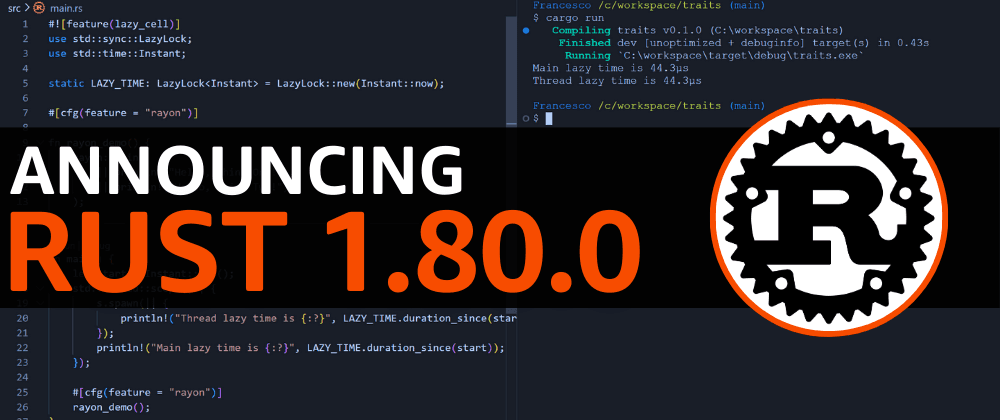
Task: Click line number 24 in the gutter
Action: click(22, 377)
